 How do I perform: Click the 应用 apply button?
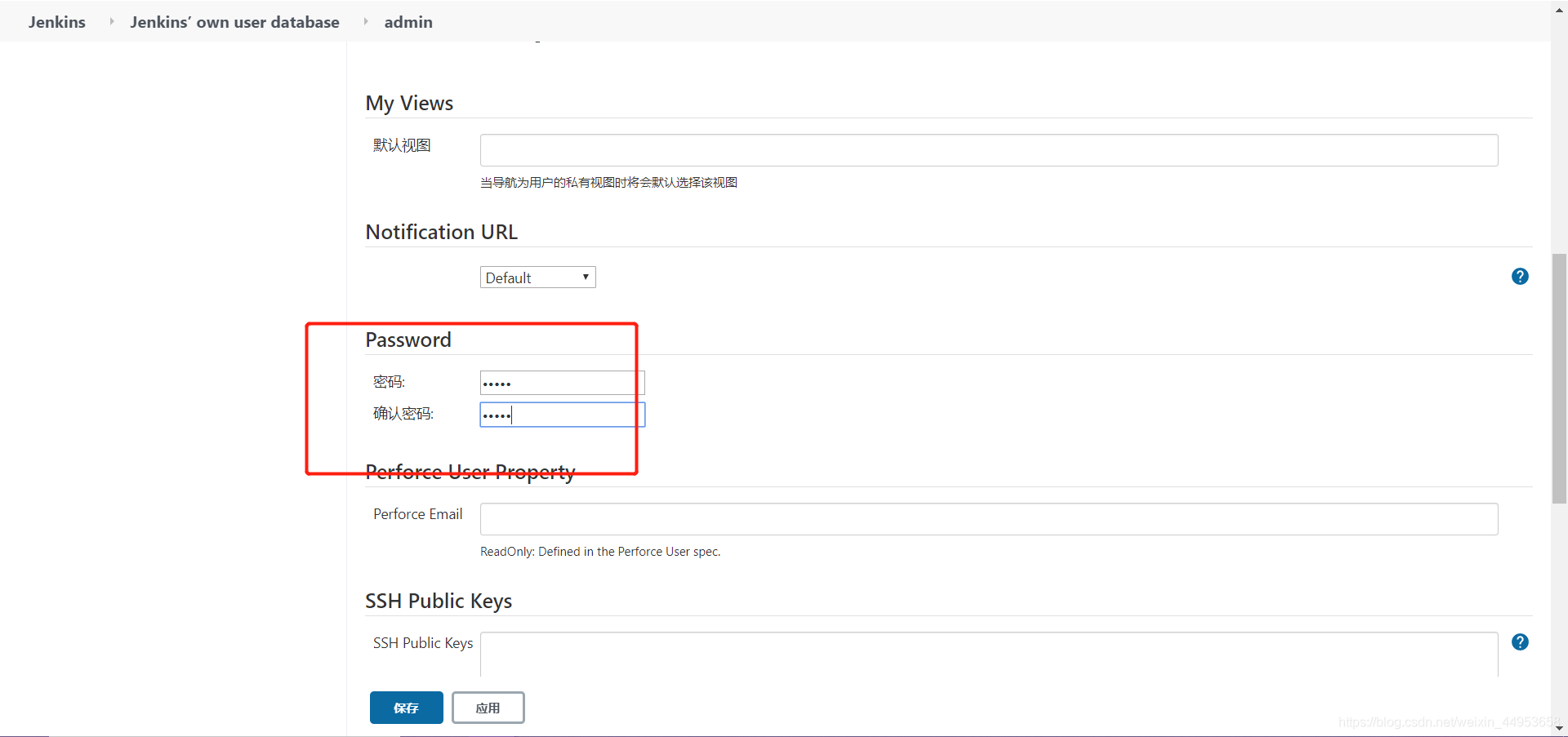488,708
